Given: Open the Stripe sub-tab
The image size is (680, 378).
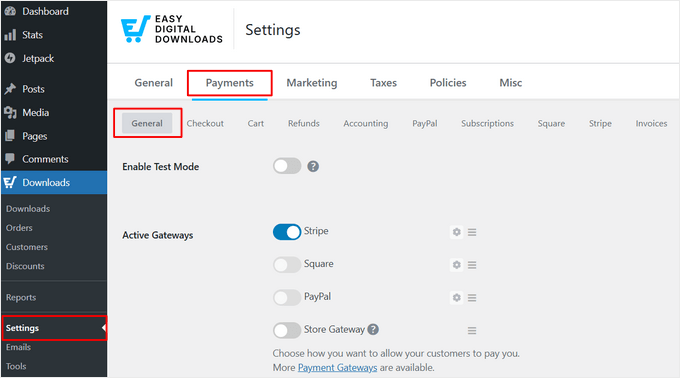Looking at the screenshot, I should coord(600,123).
